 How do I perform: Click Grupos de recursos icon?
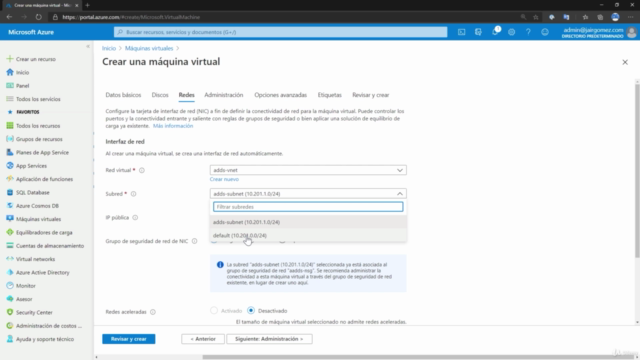click(x=10, y=139)
